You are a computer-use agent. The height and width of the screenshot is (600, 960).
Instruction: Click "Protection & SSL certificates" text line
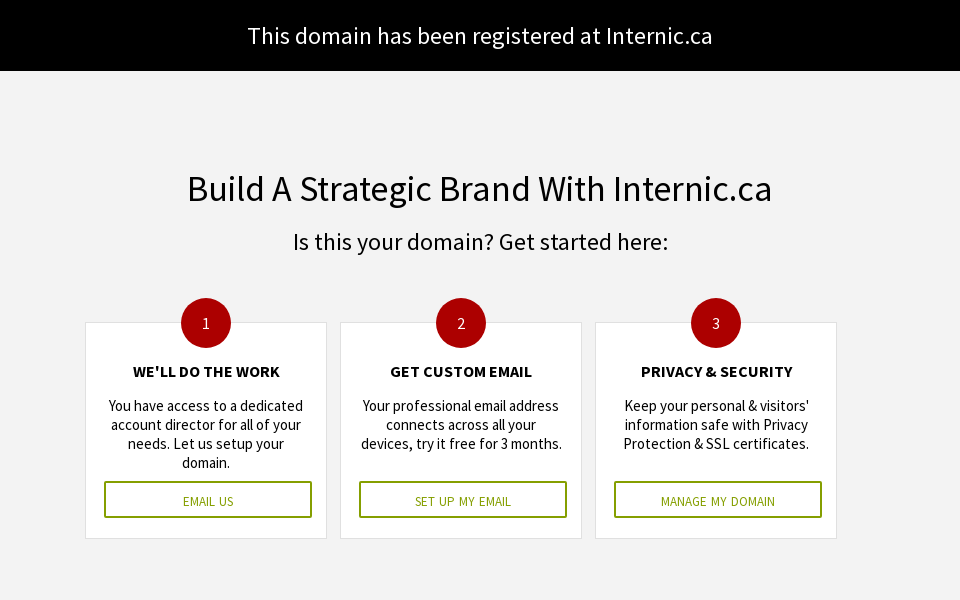(716, 444)
